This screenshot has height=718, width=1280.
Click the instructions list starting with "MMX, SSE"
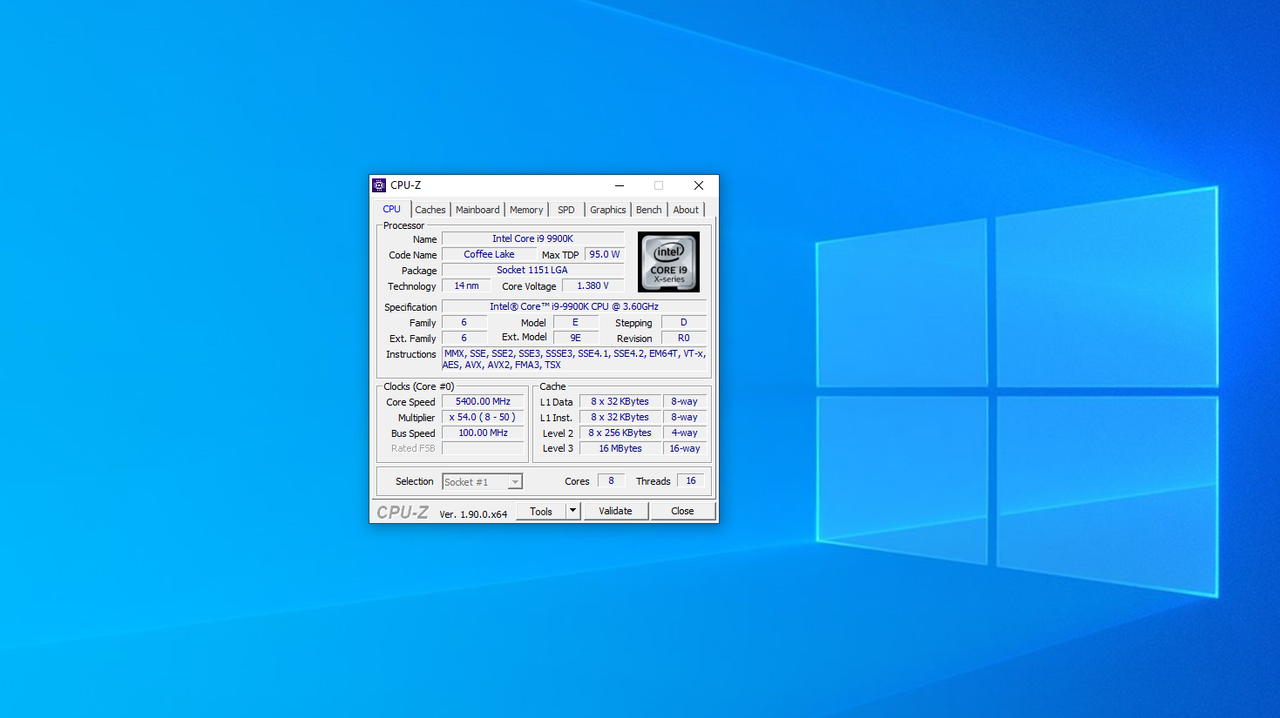[x=574, y=360]
